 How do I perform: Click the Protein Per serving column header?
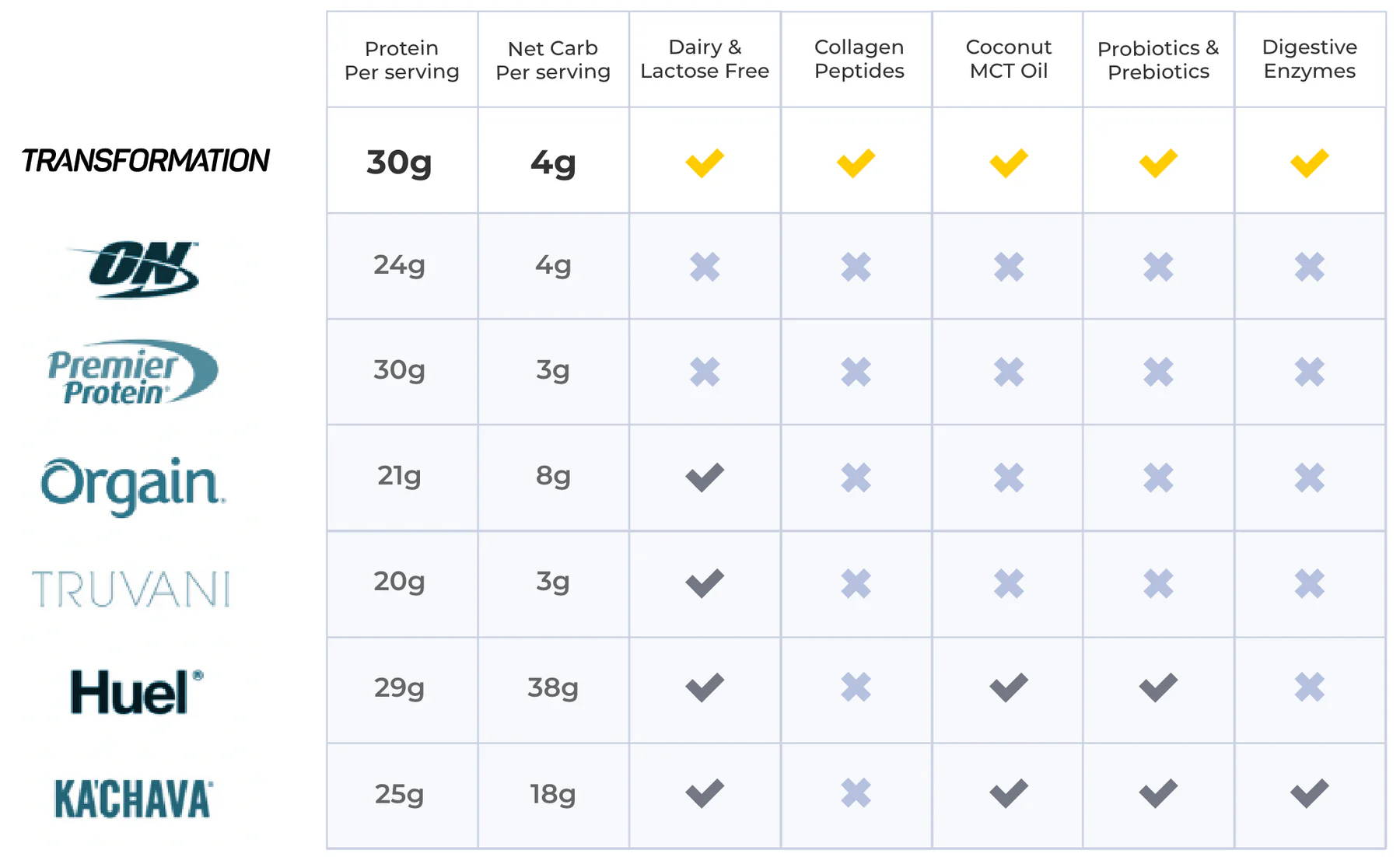pos(401,60)
